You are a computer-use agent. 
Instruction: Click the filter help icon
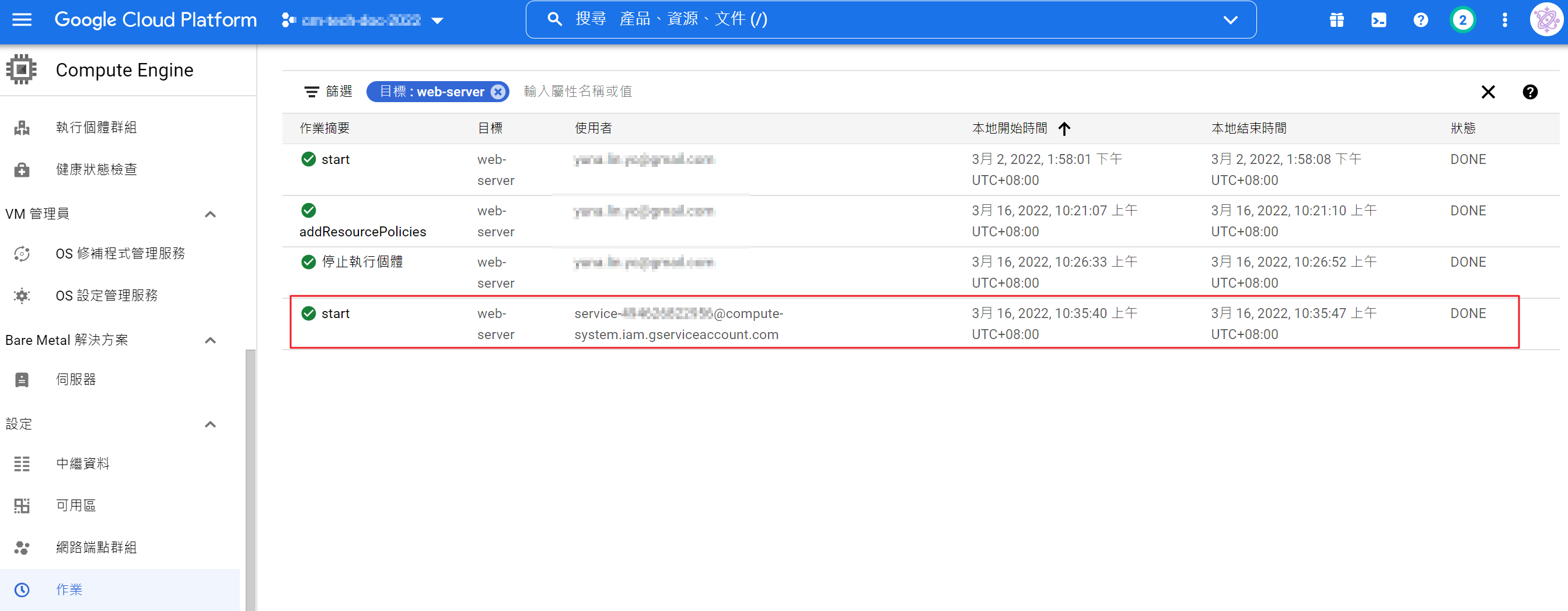(x=1529, y=92)
